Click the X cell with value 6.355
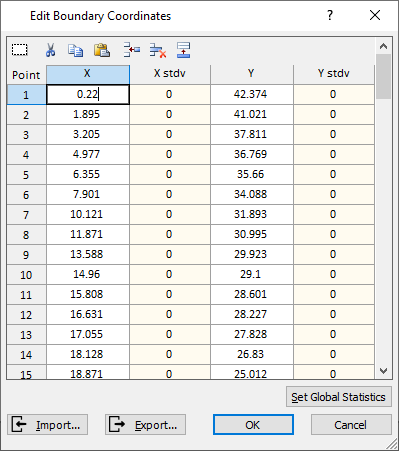Screen dimensions: 399x451 (x=88, y=174)
